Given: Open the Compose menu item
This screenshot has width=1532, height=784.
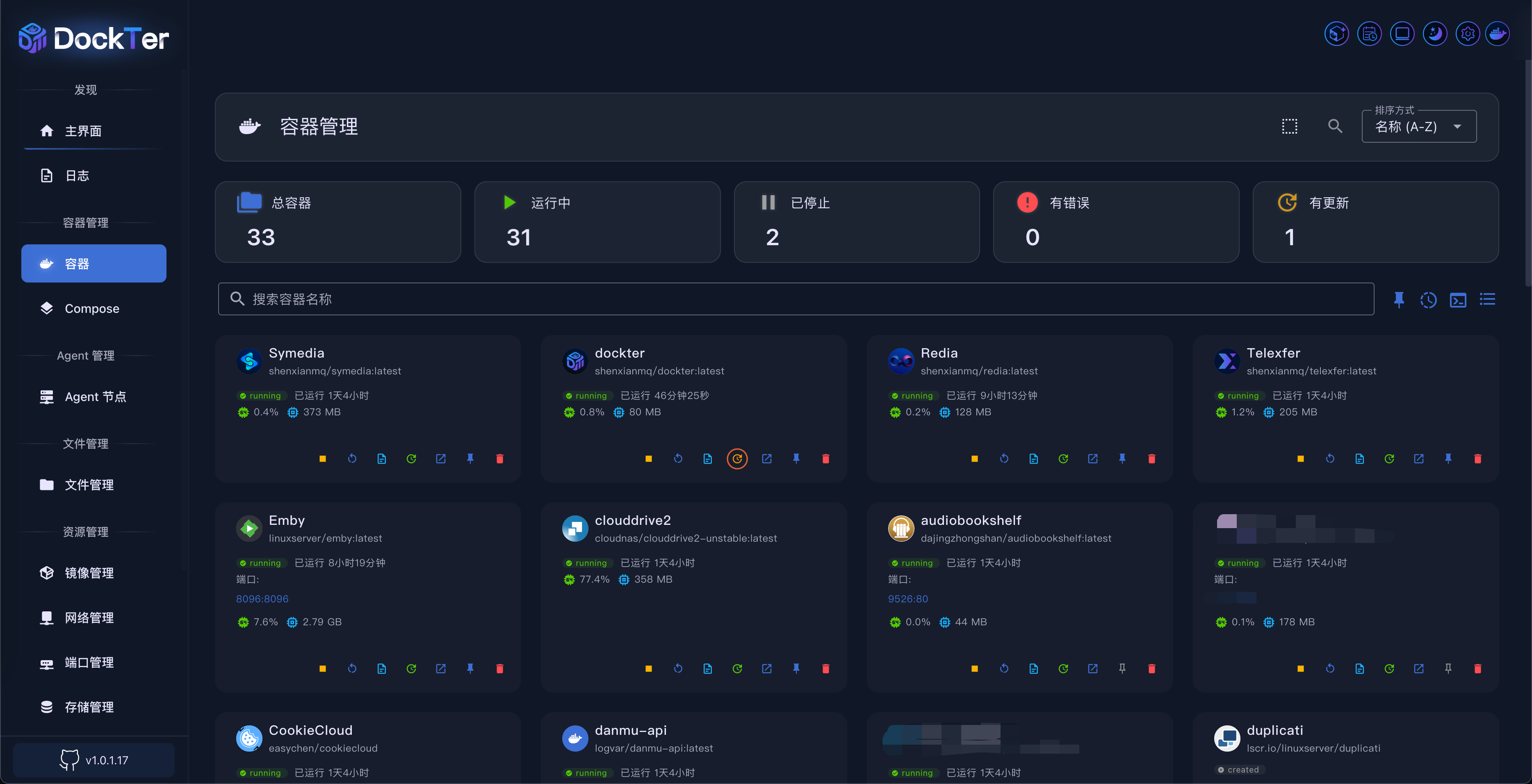Looking at the screenshot, I should [92, 308].
